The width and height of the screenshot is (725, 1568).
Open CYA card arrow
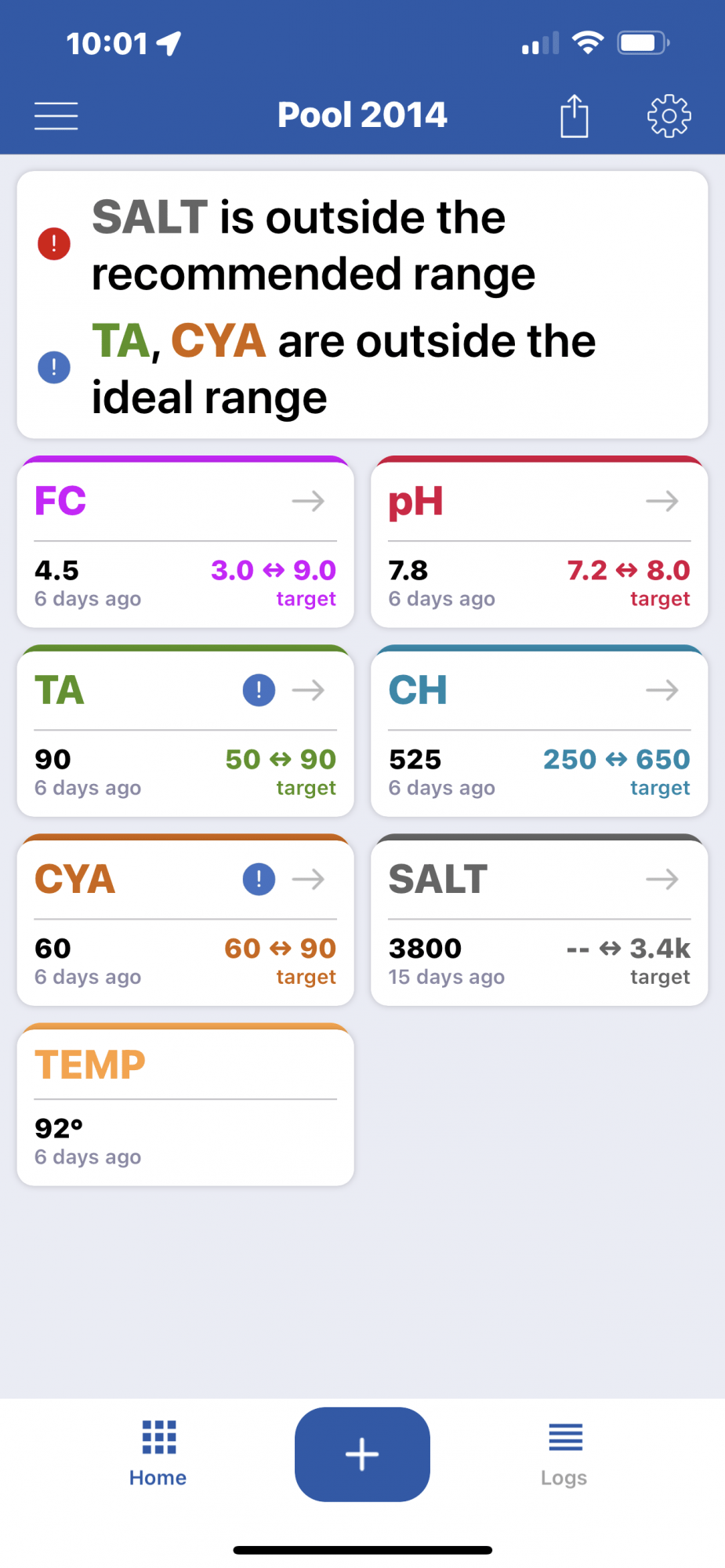pos(309,879)
